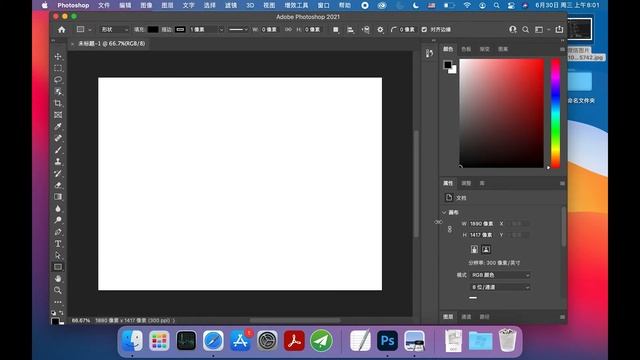Screen dimensions: 640x360
Task: Open the color mode dropdown (RGB 颜色)
Action: (500, 276)
